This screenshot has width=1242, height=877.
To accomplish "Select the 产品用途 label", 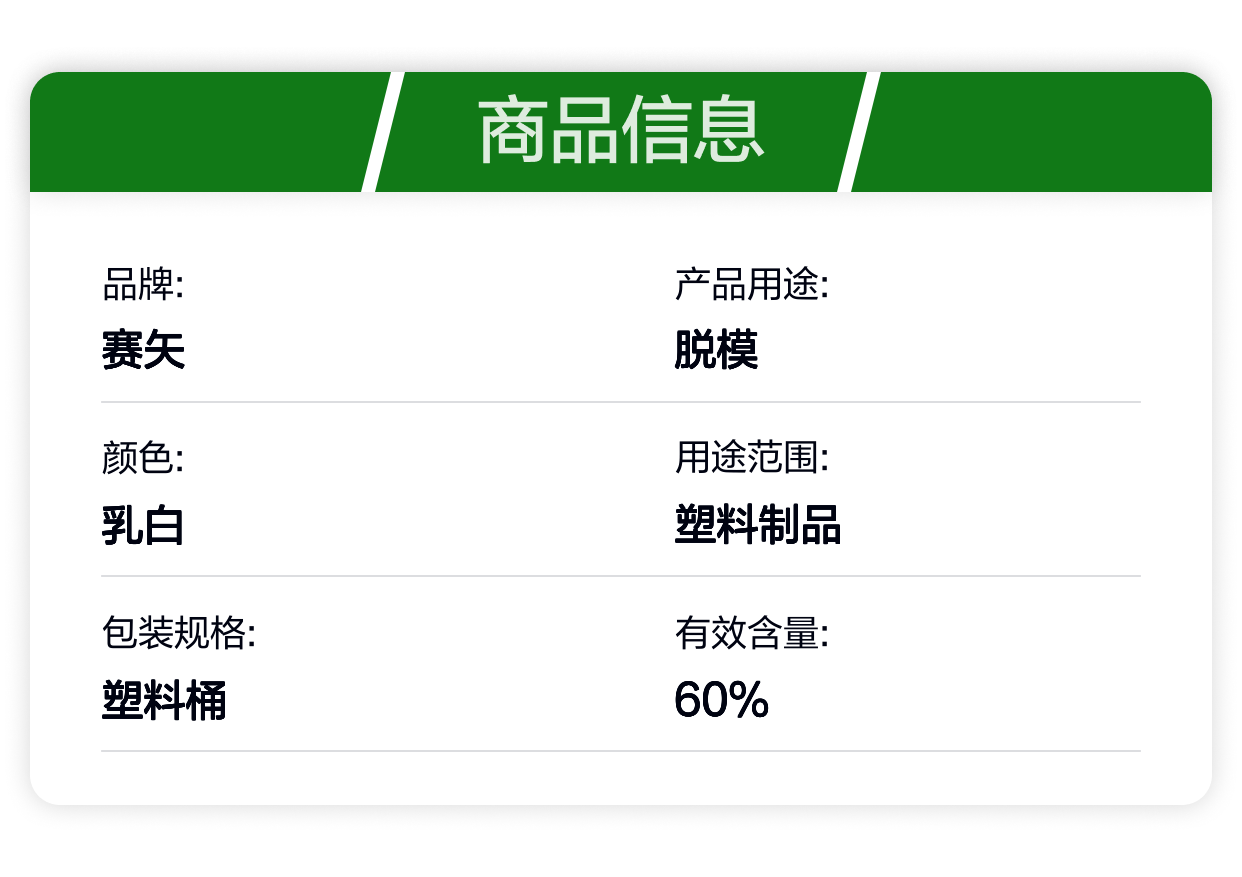I will pyautogui.click(x=752, y=285).
